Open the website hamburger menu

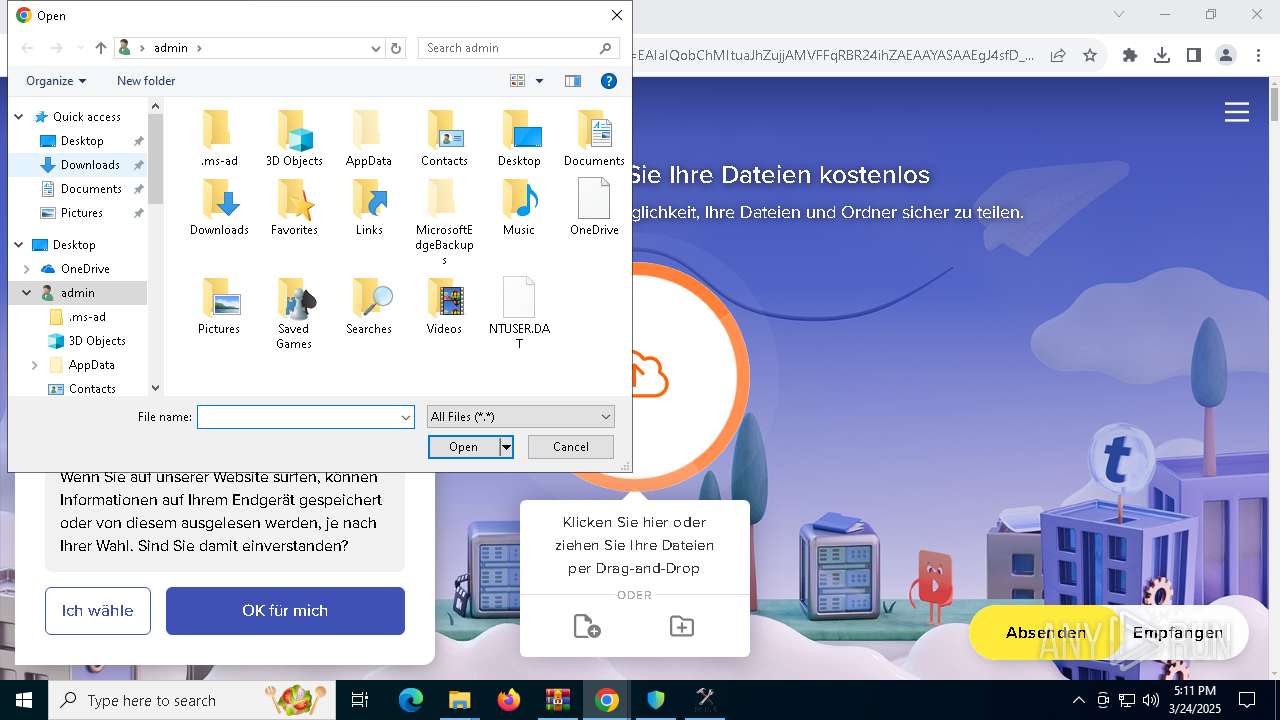point(1237,112)
